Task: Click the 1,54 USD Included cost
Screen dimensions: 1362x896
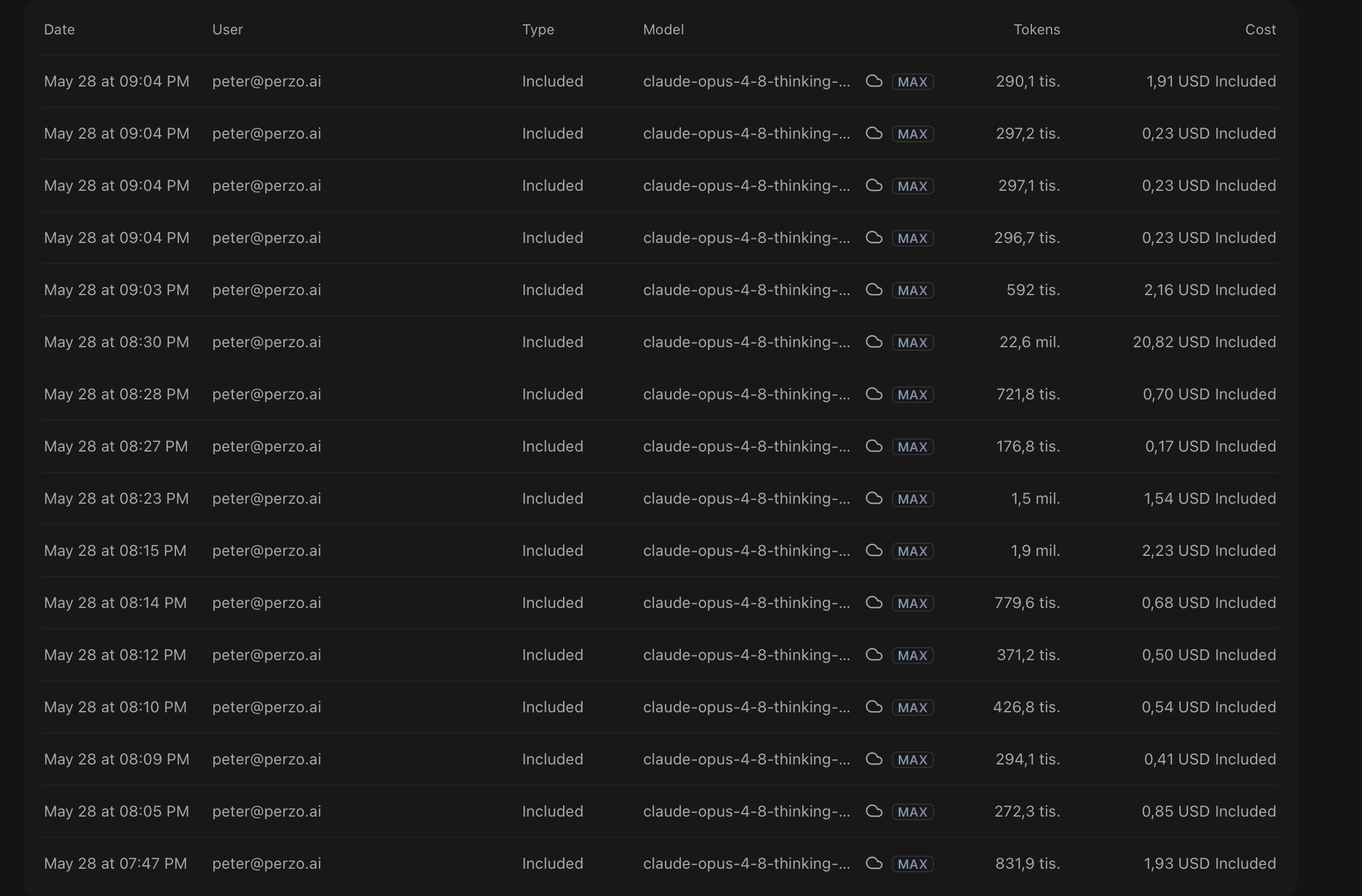Action: tap(1210, 498)
